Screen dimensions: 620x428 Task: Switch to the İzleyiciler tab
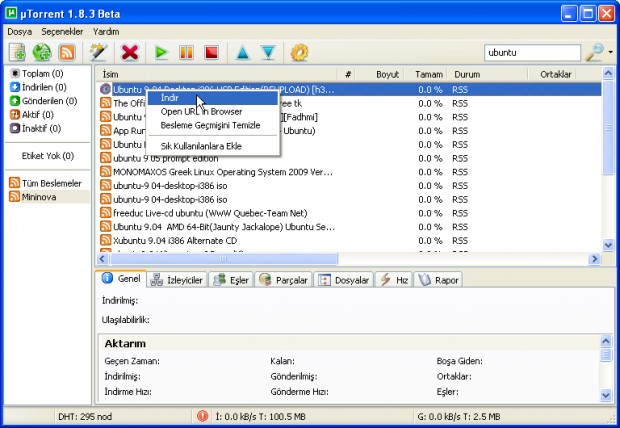click(x=177, y=280)
